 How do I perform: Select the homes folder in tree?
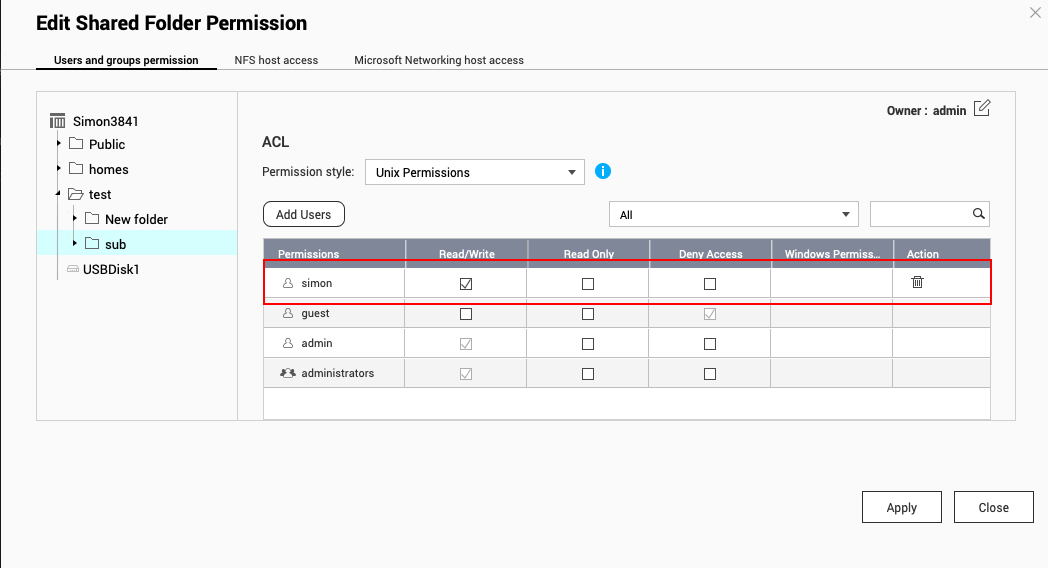(x=108, y=169)
